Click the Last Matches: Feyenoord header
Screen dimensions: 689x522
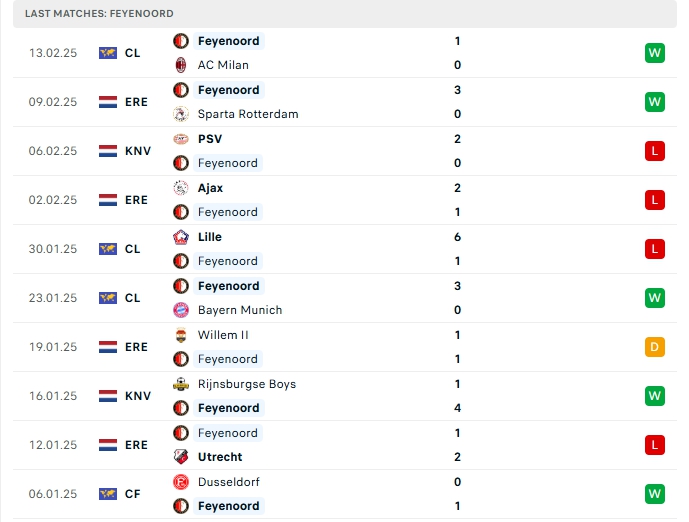coord(99,14)
